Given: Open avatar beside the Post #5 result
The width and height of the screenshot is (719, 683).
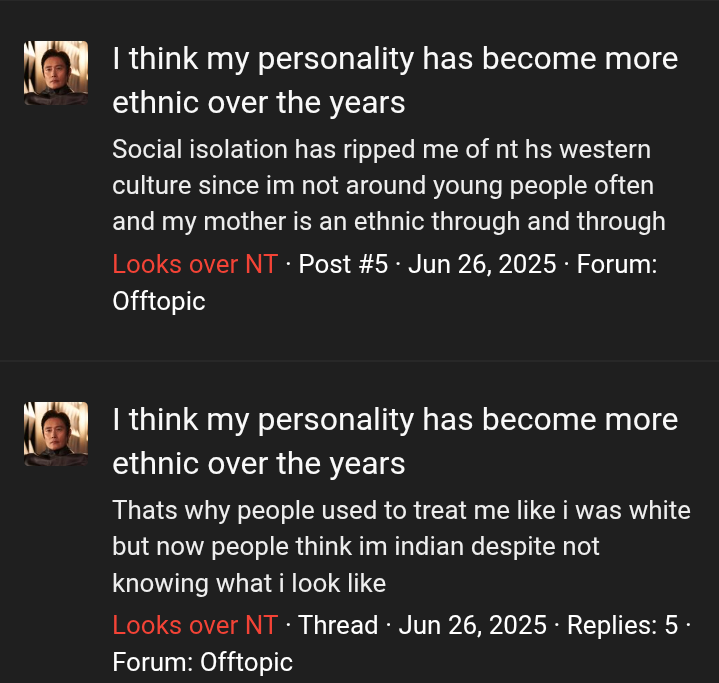Looking at the screenshot, I should (x=56, y=73).
